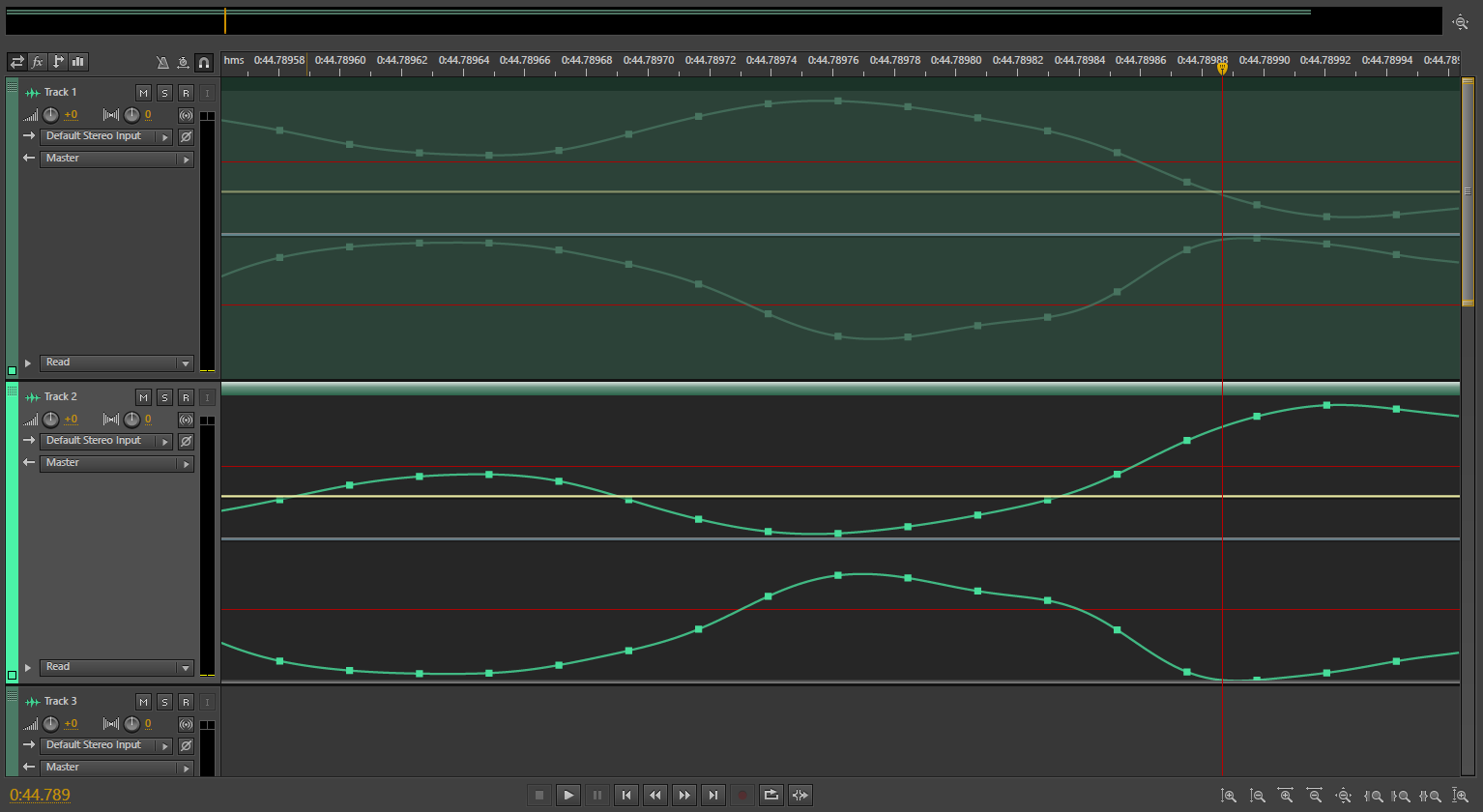Screen dimensions: 1483x812
Task: Show the Sends track controls view
Action: pos(58,62)
